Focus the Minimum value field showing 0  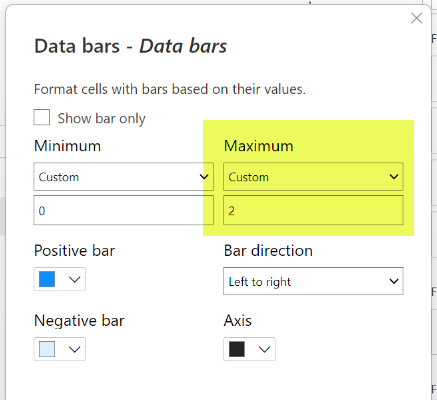123,210
